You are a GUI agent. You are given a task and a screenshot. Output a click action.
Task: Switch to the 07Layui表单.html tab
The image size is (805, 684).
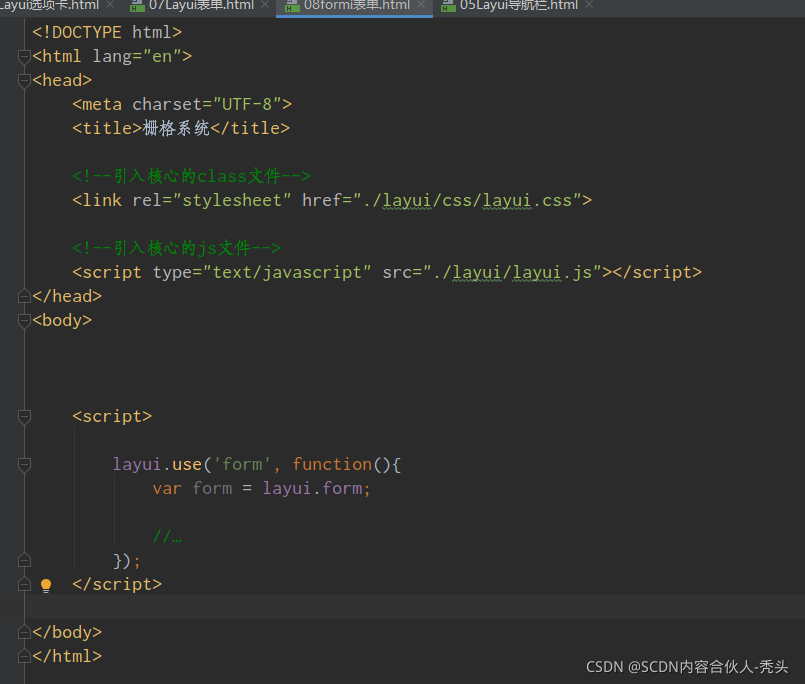(201, 6)
